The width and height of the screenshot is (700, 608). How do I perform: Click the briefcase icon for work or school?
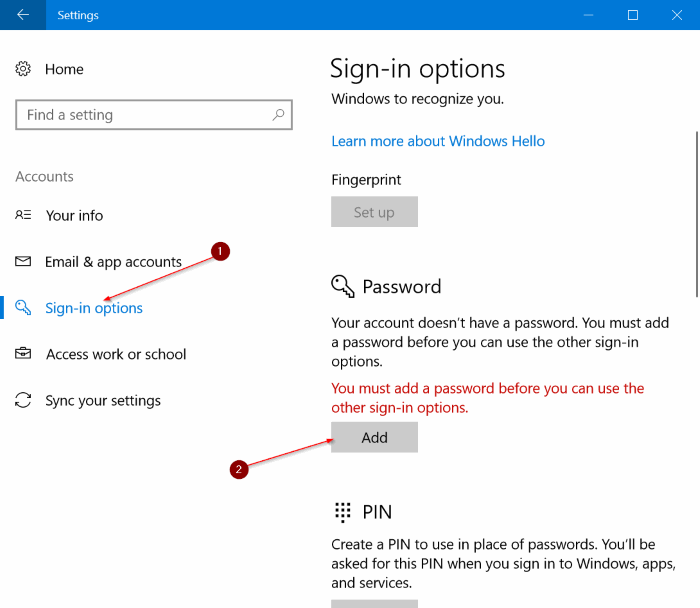23,353
